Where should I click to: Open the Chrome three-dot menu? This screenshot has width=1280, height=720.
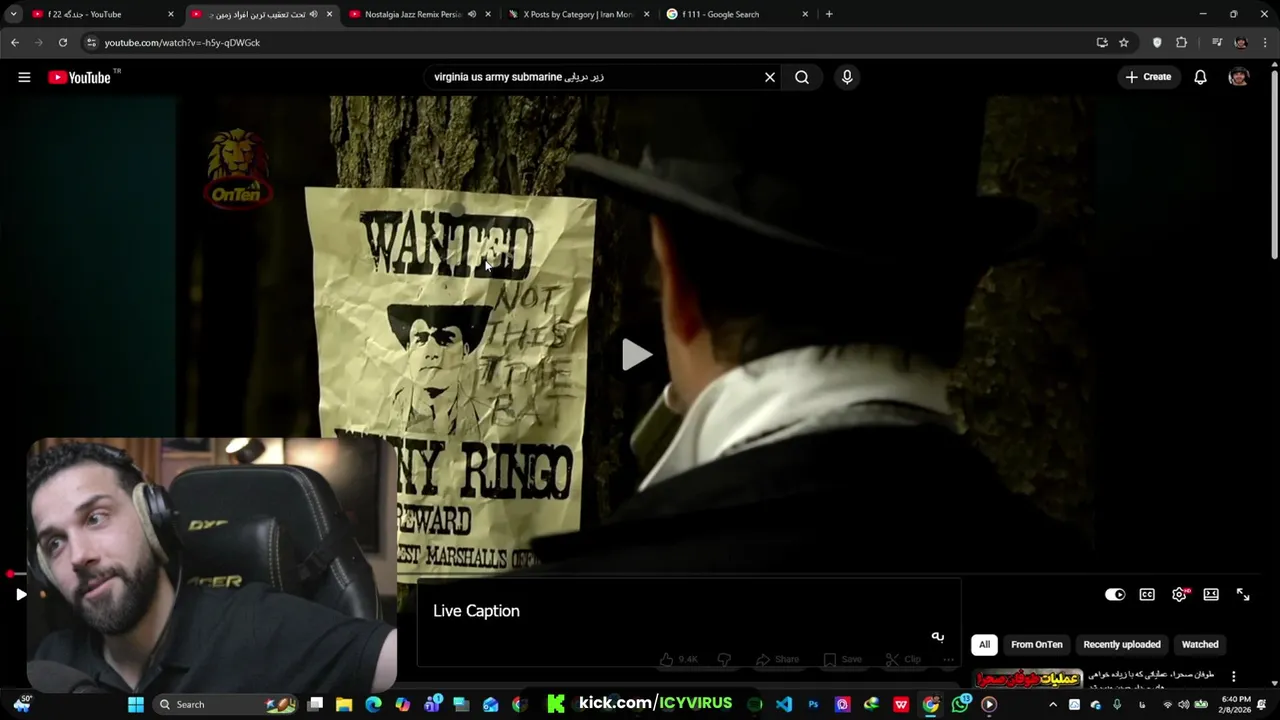point(1265,42)
